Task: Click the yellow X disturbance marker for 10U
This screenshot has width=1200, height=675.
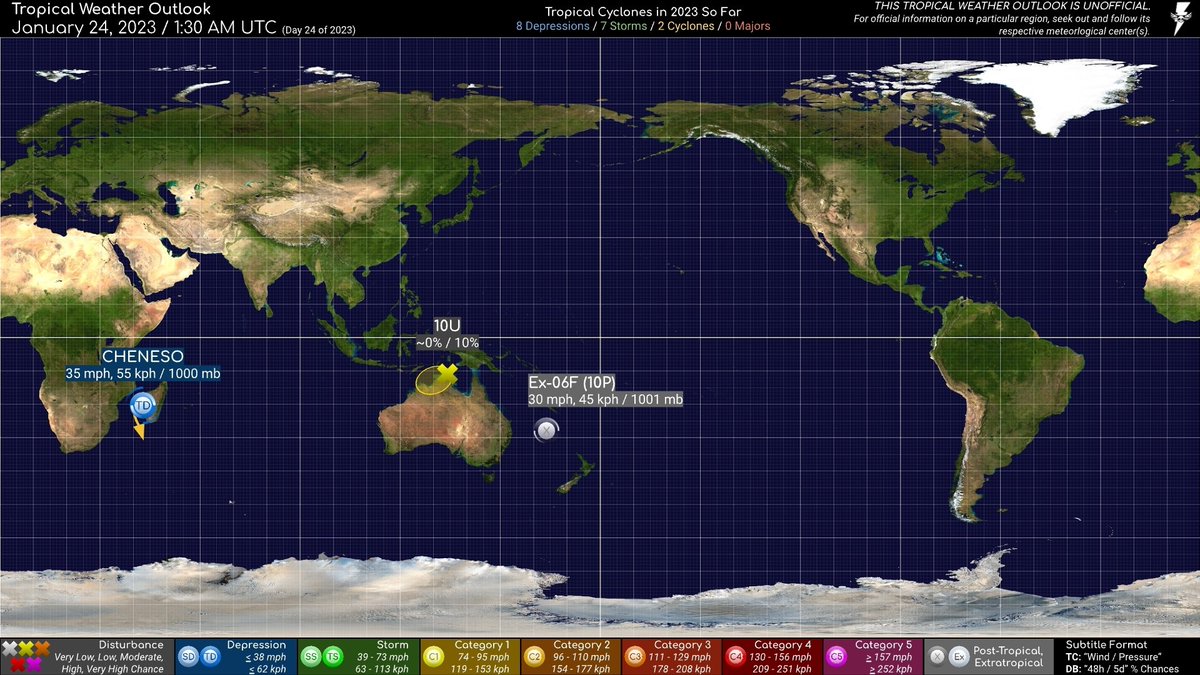Action: pyautogui.click(x=447, y=373)
